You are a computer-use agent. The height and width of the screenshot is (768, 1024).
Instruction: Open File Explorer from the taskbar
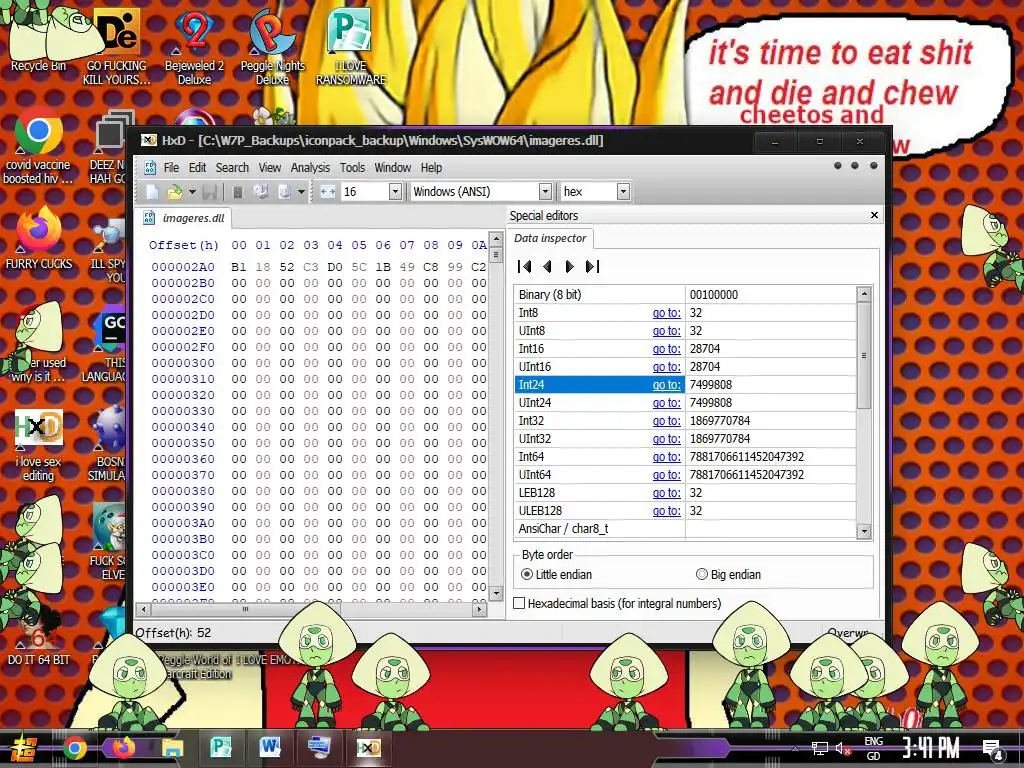[x=172, y=748]
